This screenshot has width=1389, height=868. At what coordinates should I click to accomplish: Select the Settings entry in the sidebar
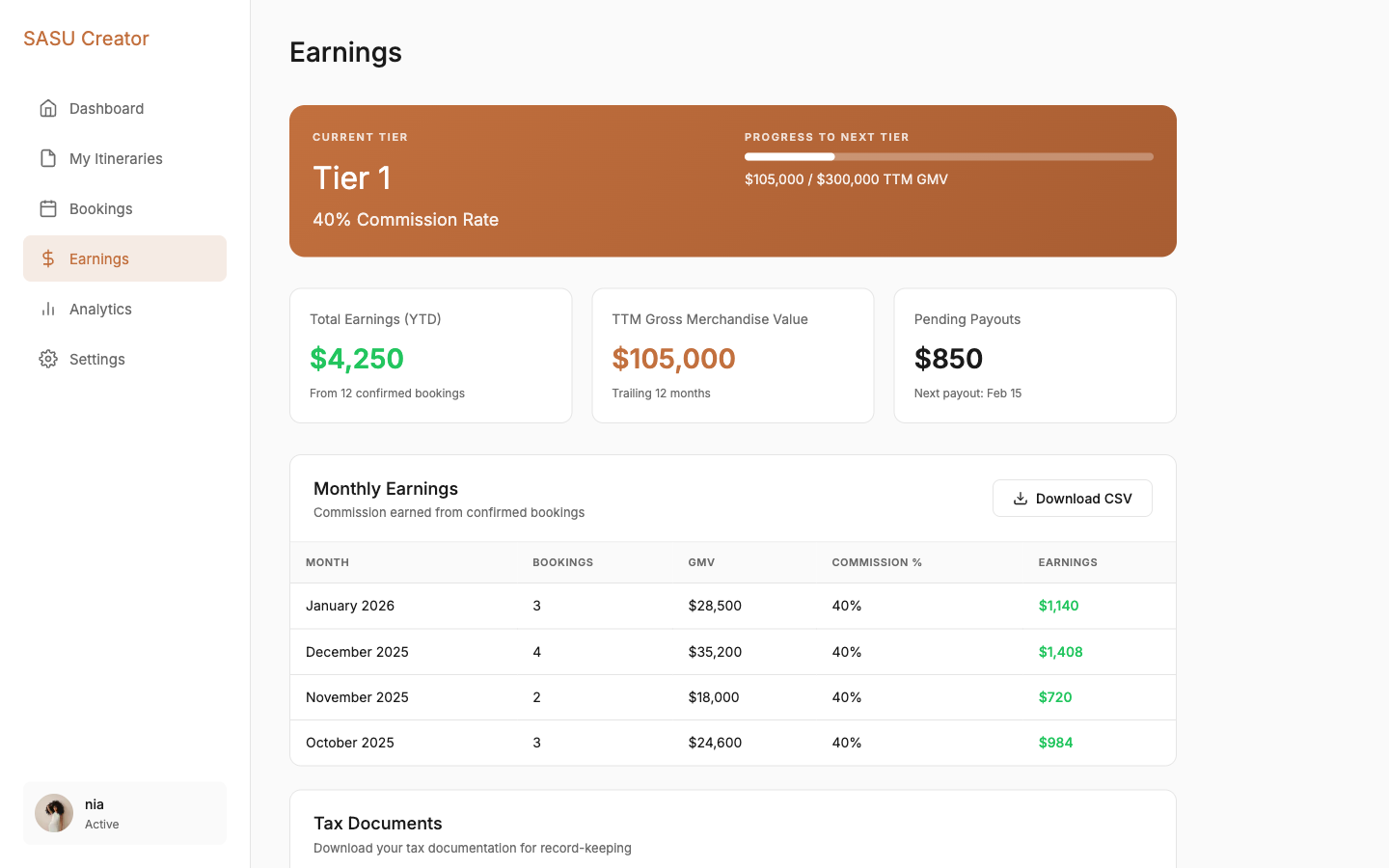click(96, 359)
